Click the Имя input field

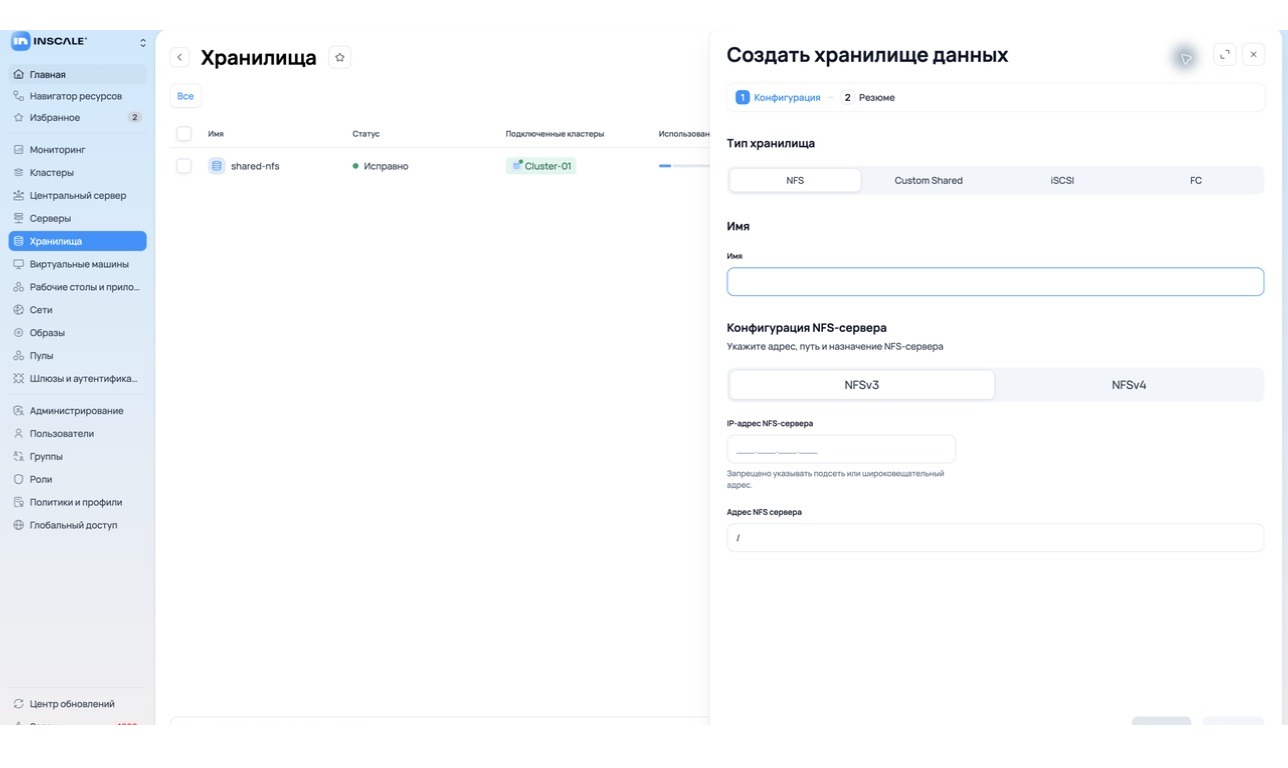point(995,282)
